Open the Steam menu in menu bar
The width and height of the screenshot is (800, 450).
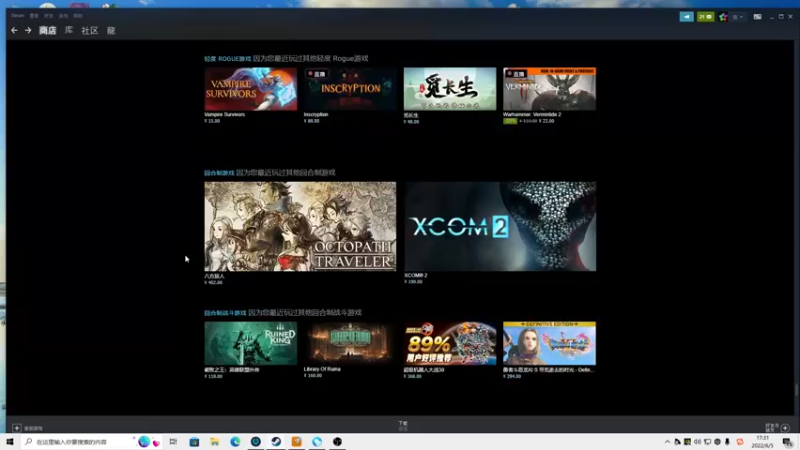(17, 16)
